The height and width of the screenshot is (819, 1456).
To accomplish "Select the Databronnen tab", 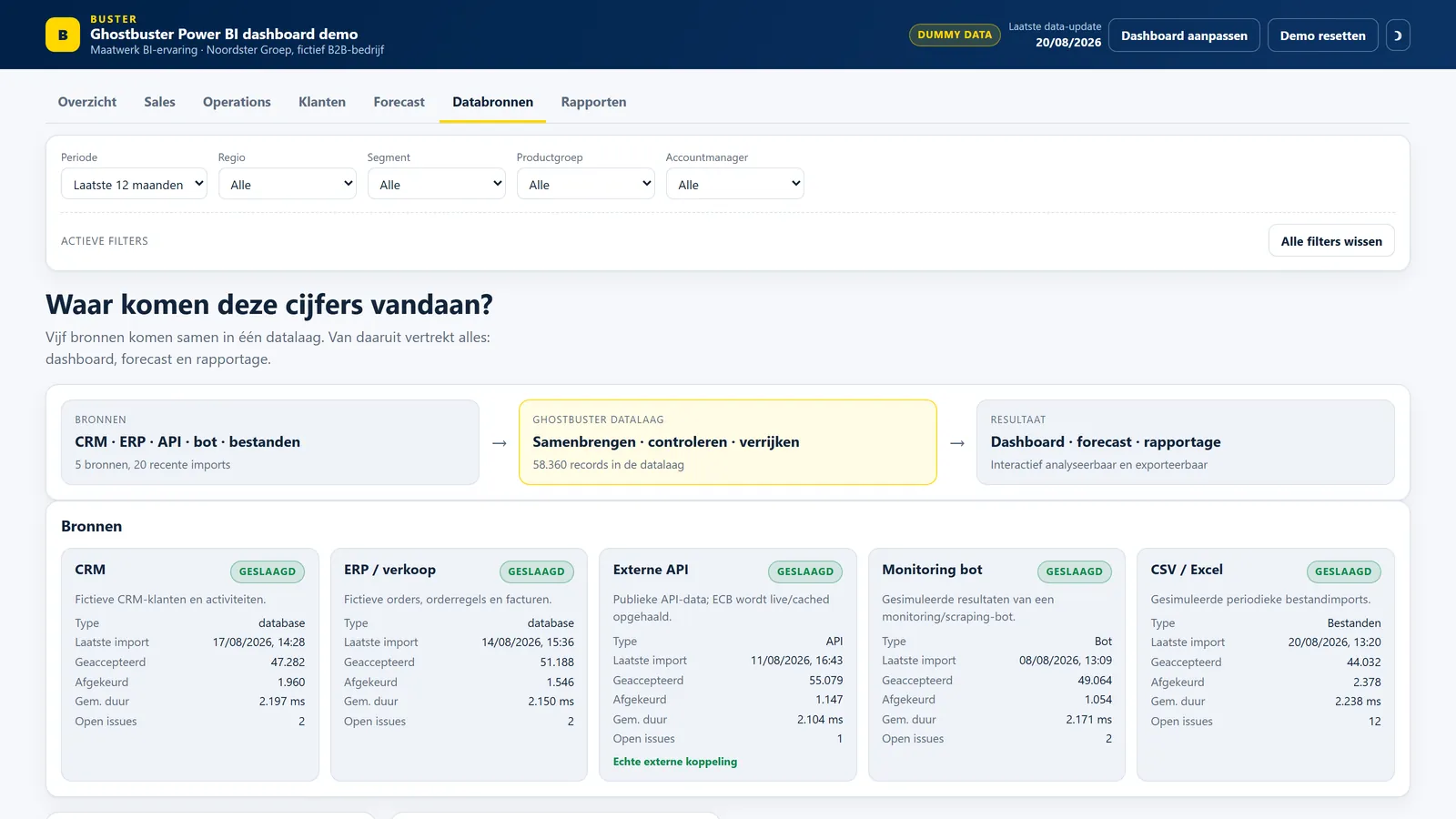I will point(492,102).
